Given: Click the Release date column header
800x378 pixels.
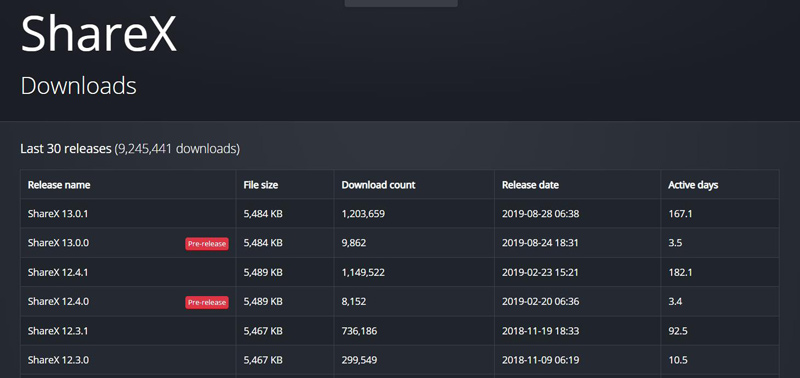Looking at the screenshot, I should (x=530, y=185).
